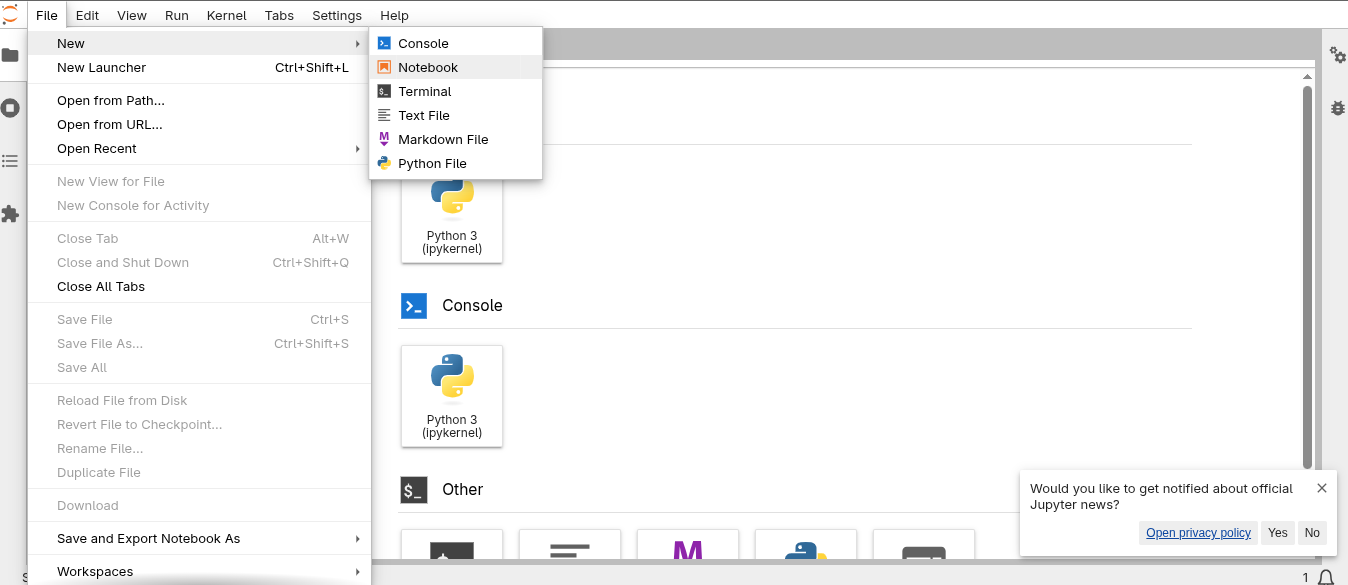This screenshot has width=1348, height=585.
Task: Open the extension manager puzzle icon
Action: [10, 214]
